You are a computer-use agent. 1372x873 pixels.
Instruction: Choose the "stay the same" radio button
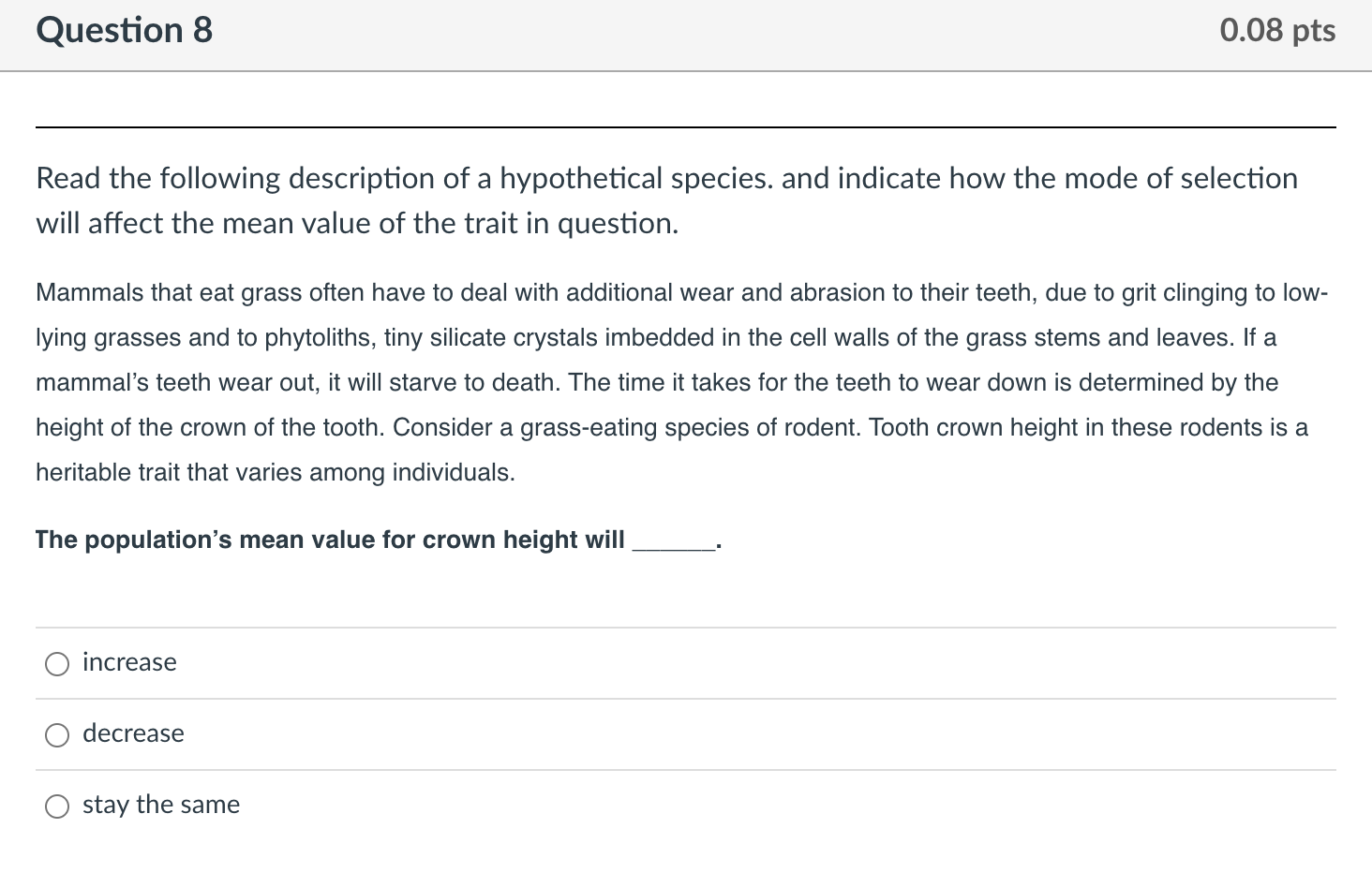click(56, 806)
